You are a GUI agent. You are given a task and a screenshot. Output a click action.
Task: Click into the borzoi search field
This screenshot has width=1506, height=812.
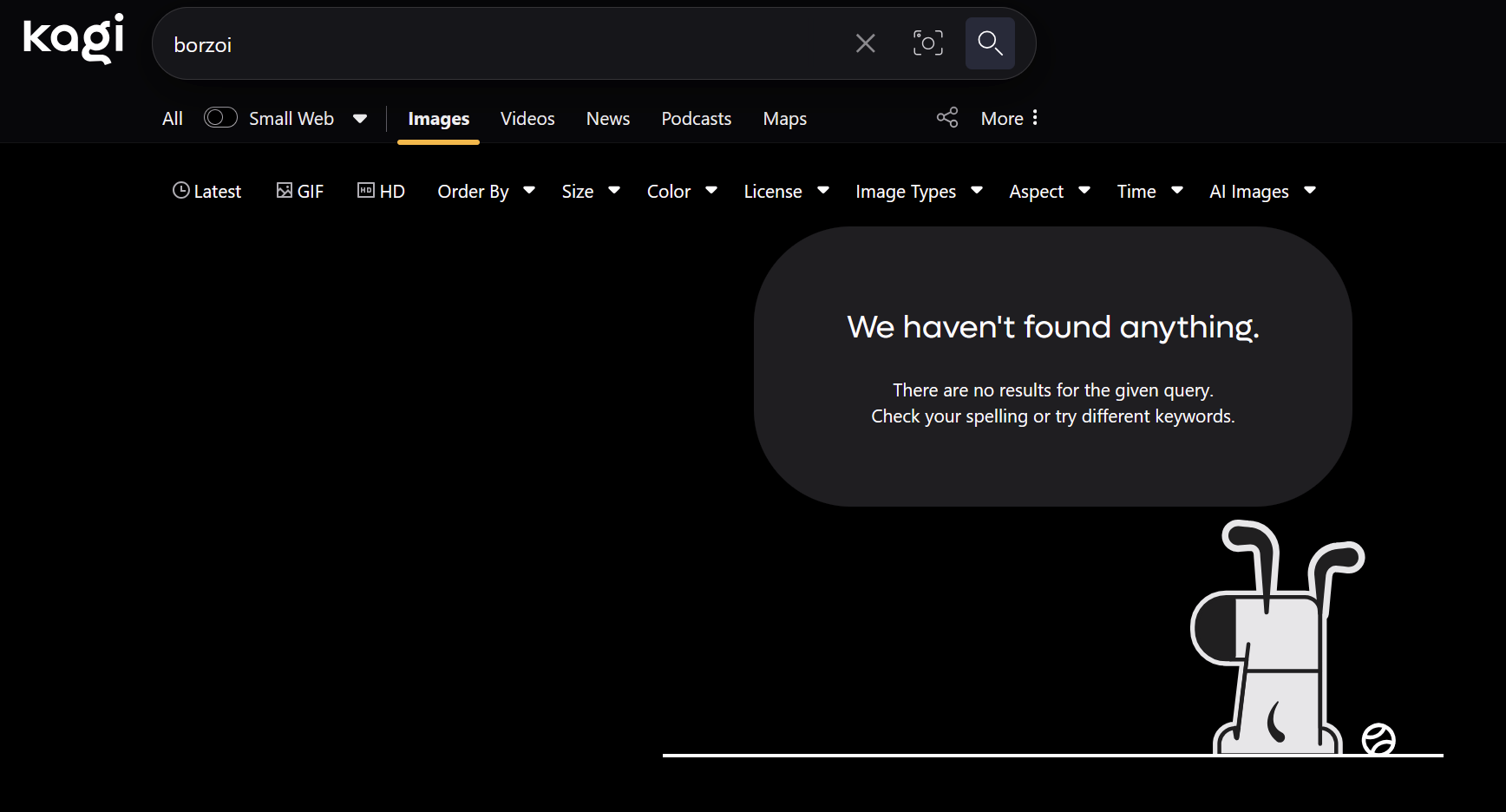click(x=503, y=45)
